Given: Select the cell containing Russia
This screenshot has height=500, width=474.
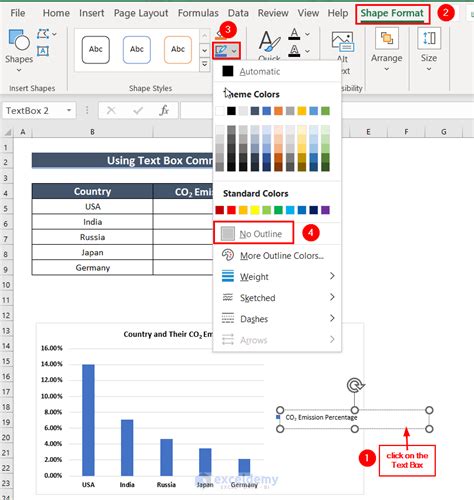Looking at the screenshot, I should (92, 237).
